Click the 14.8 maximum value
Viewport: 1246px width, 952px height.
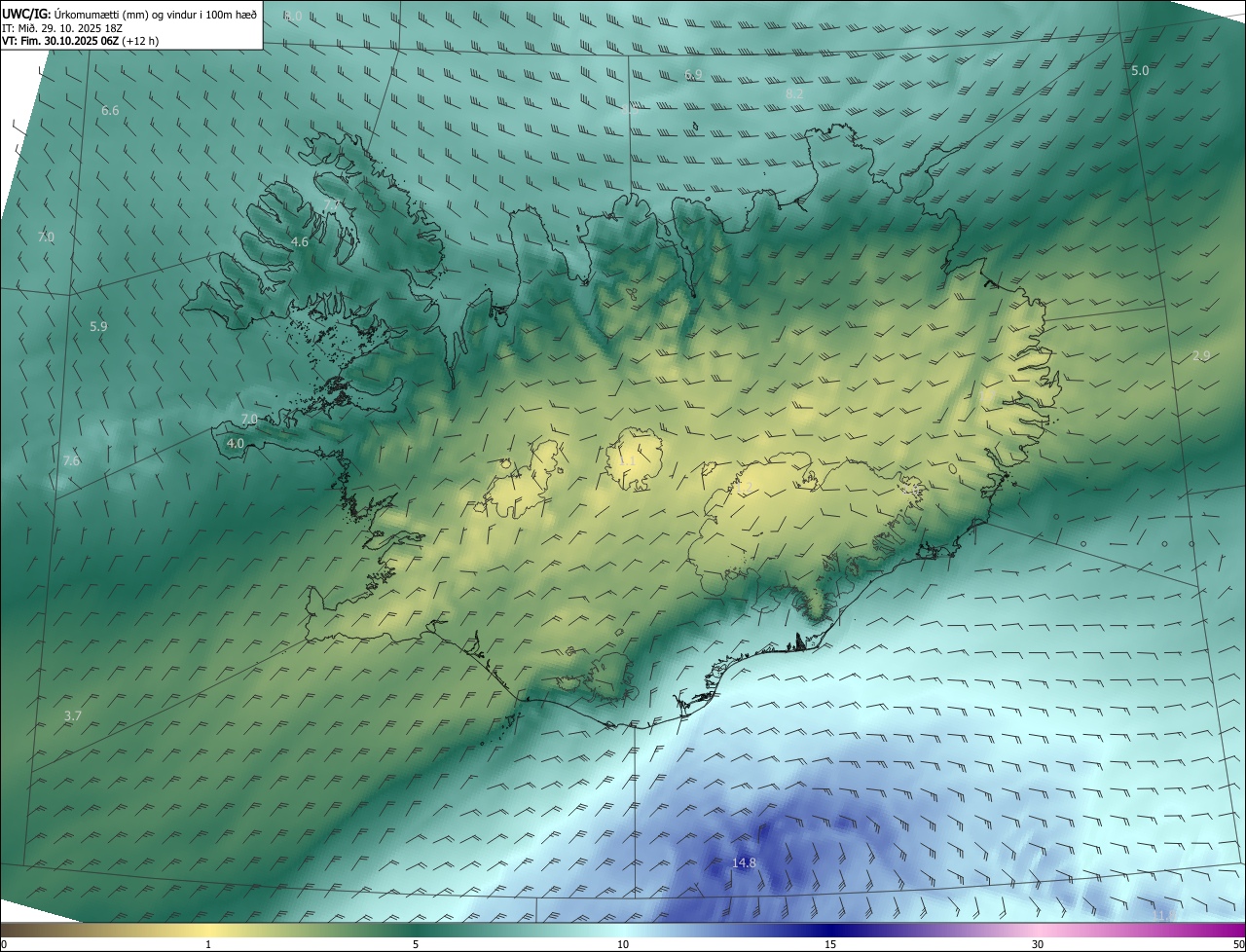click(745, 863)
